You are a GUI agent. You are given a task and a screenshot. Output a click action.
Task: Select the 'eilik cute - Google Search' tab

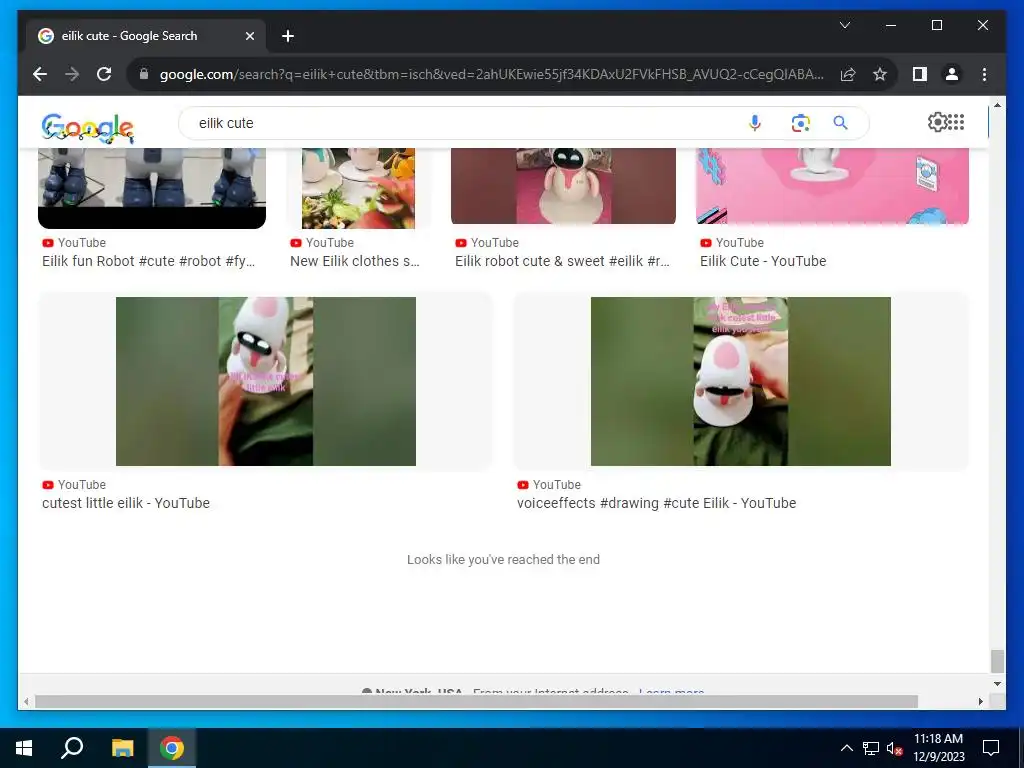click(x=146, y=36)
